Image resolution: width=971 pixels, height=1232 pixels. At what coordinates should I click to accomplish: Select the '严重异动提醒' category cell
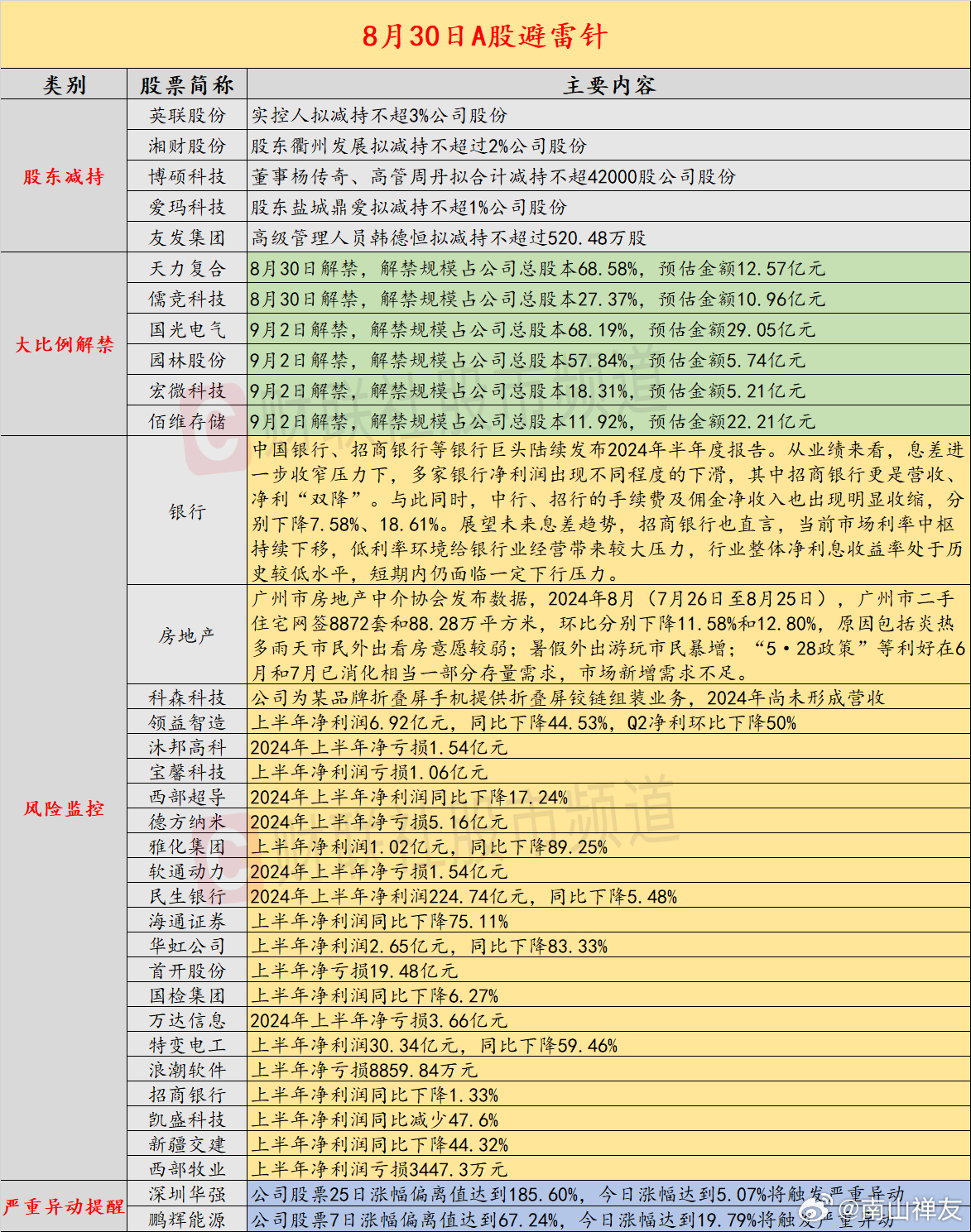[x=64, y=1206]
